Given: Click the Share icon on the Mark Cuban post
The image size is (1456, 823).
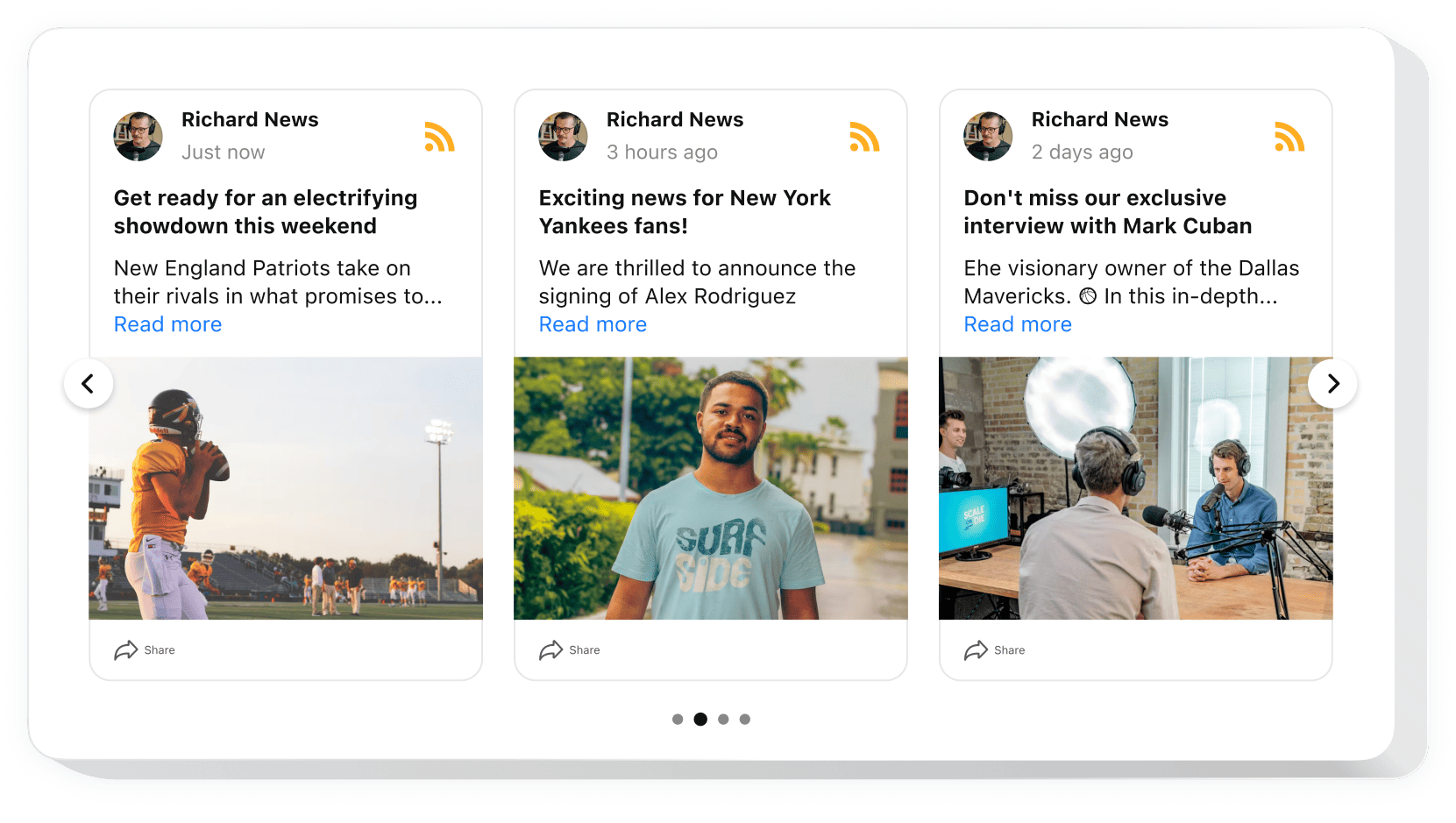Looking at the screenshot, I should click(x=976, y=650).
